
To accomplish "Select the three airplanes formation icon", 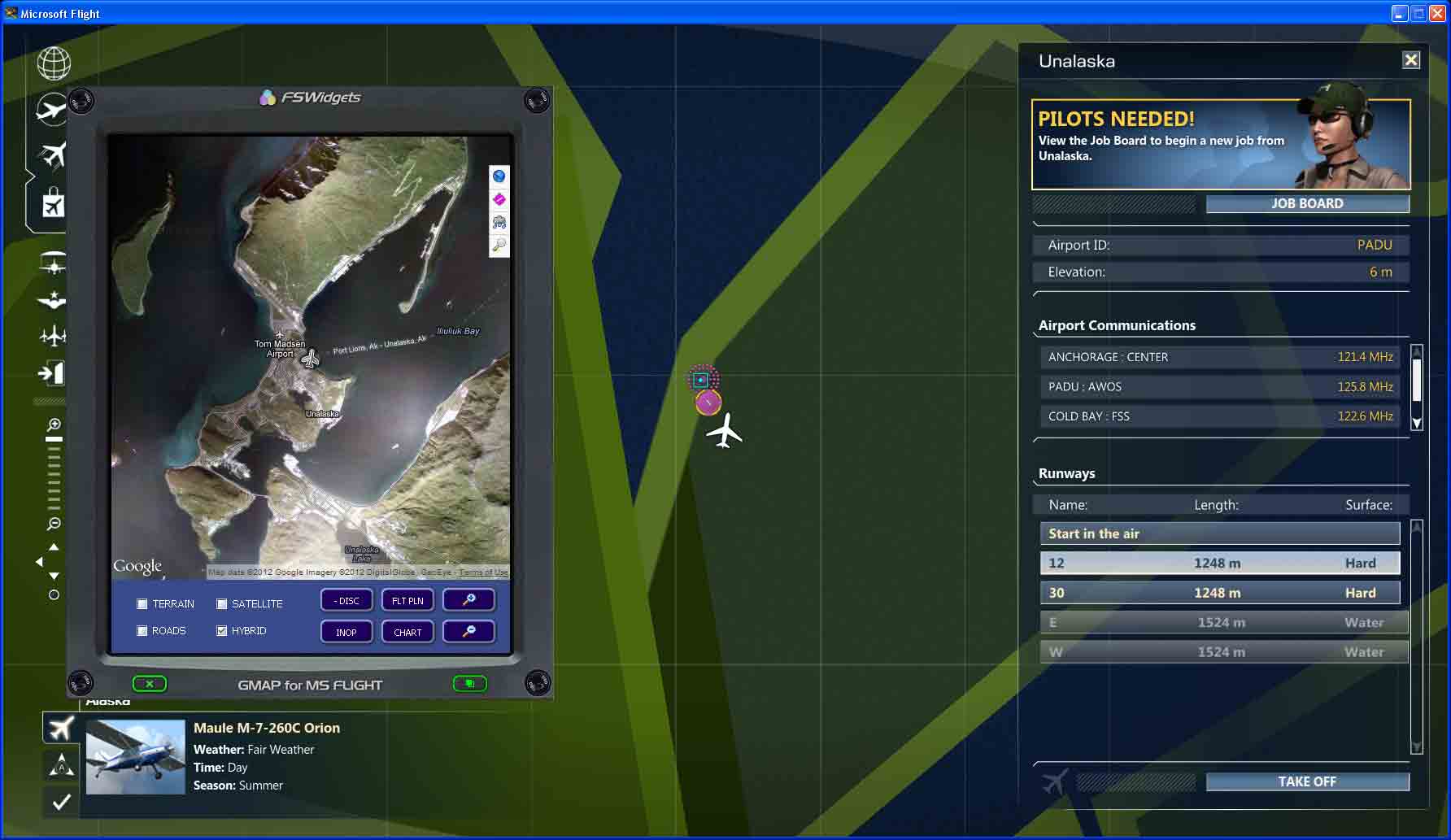I will 53,335.
